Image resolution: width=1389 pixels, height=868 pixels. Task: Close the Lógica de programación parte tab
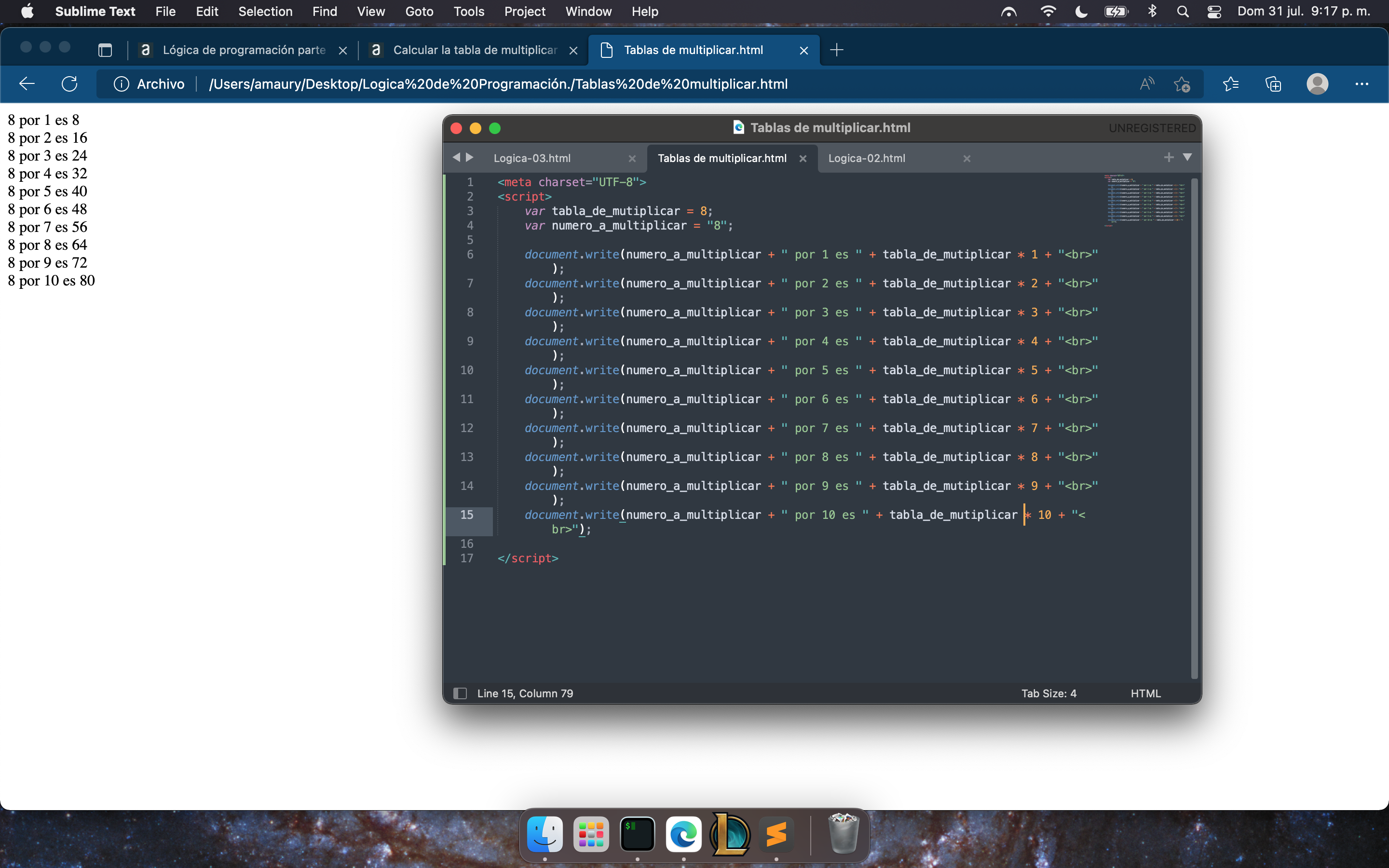(x=342, y=51)
